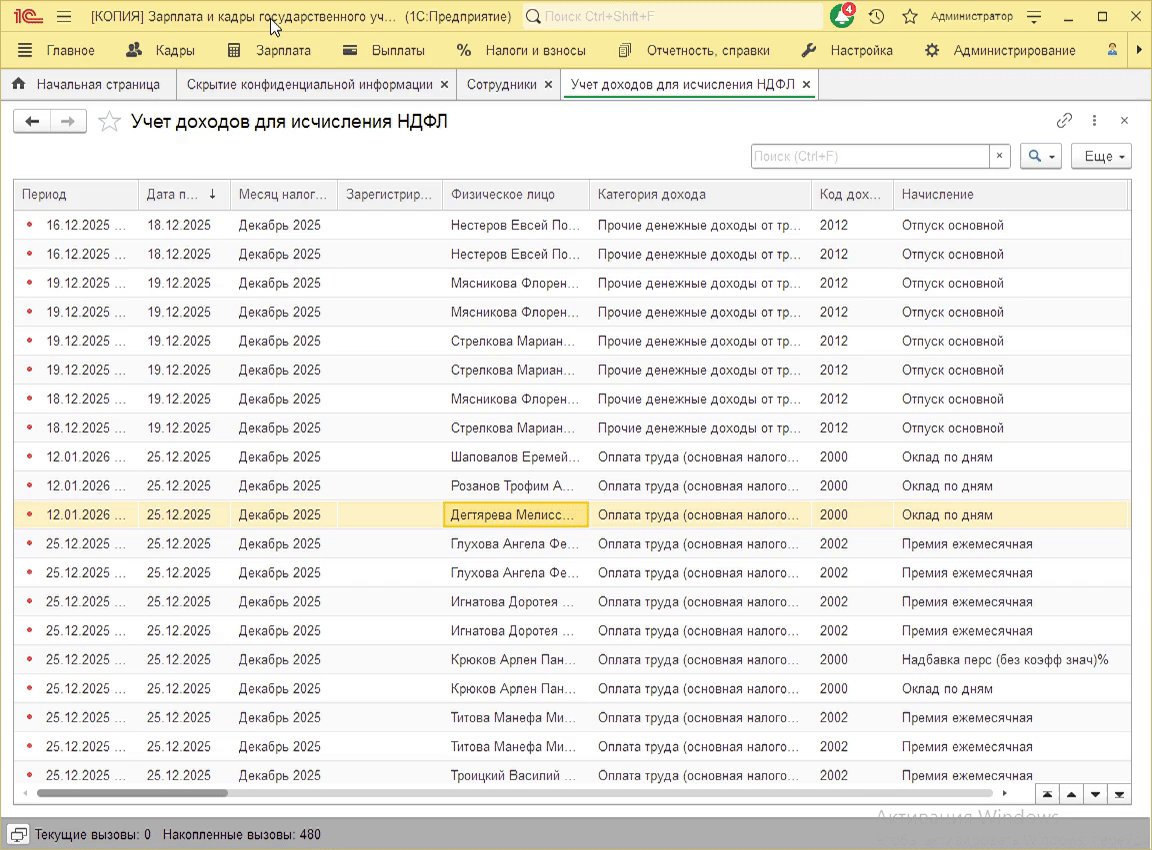Sort by the Период column header

click(x=76, y=195)
